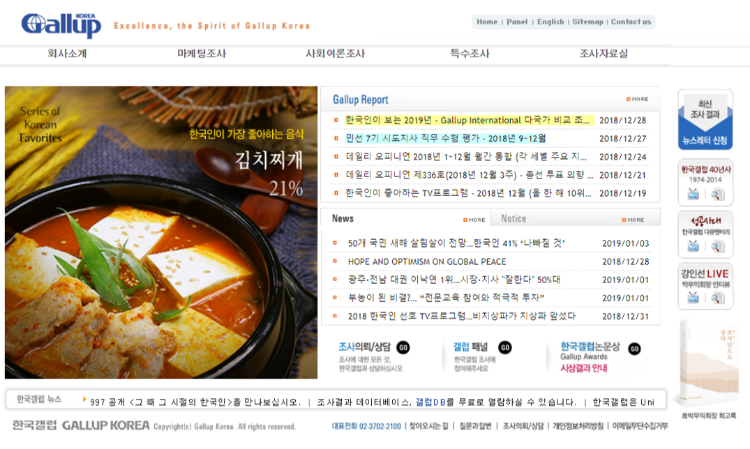The height and width of the screenshot is (449, 750).
Task: Switch to the Notice tab
Action: click(514, 219)
